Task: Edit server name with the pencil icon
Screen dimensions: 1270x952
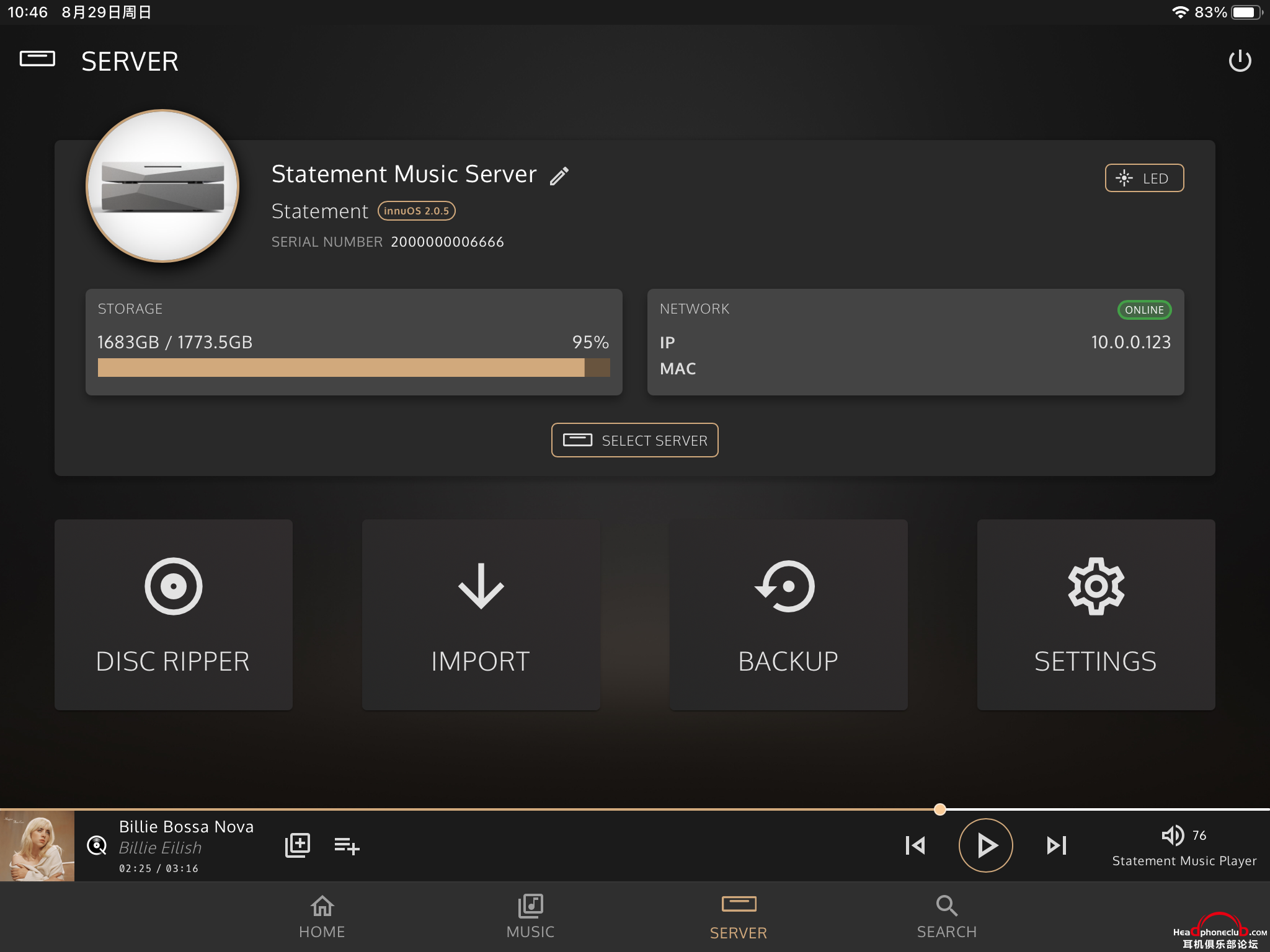Action: click(x=559, y=176)
